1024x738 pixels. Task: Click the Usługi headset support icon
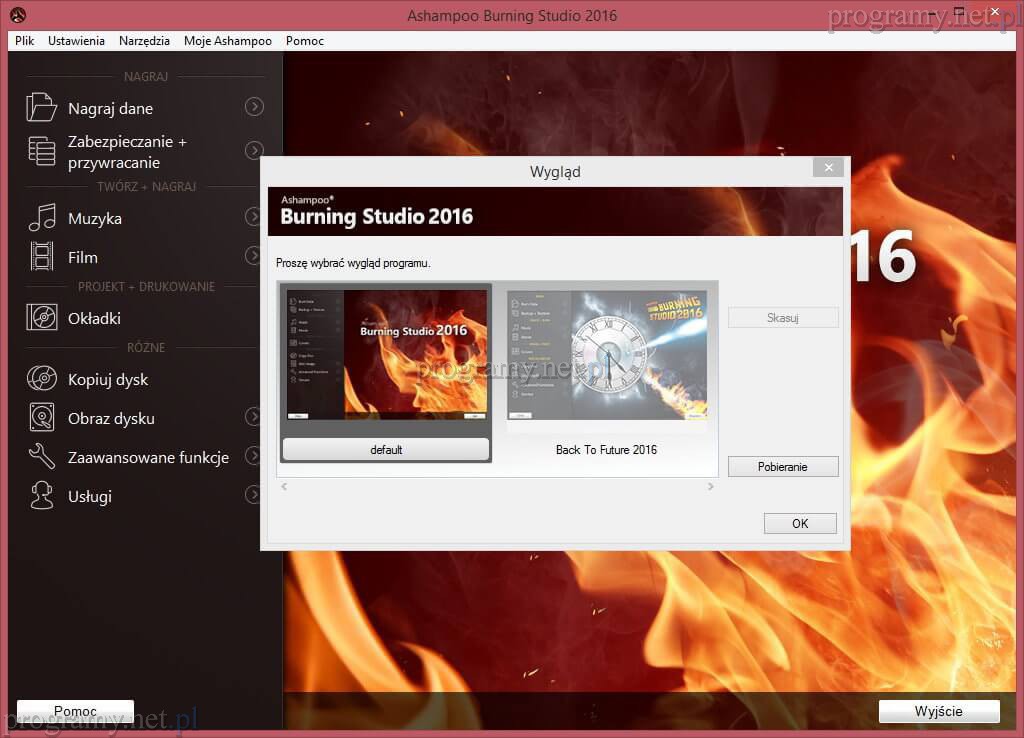point(41,496)
